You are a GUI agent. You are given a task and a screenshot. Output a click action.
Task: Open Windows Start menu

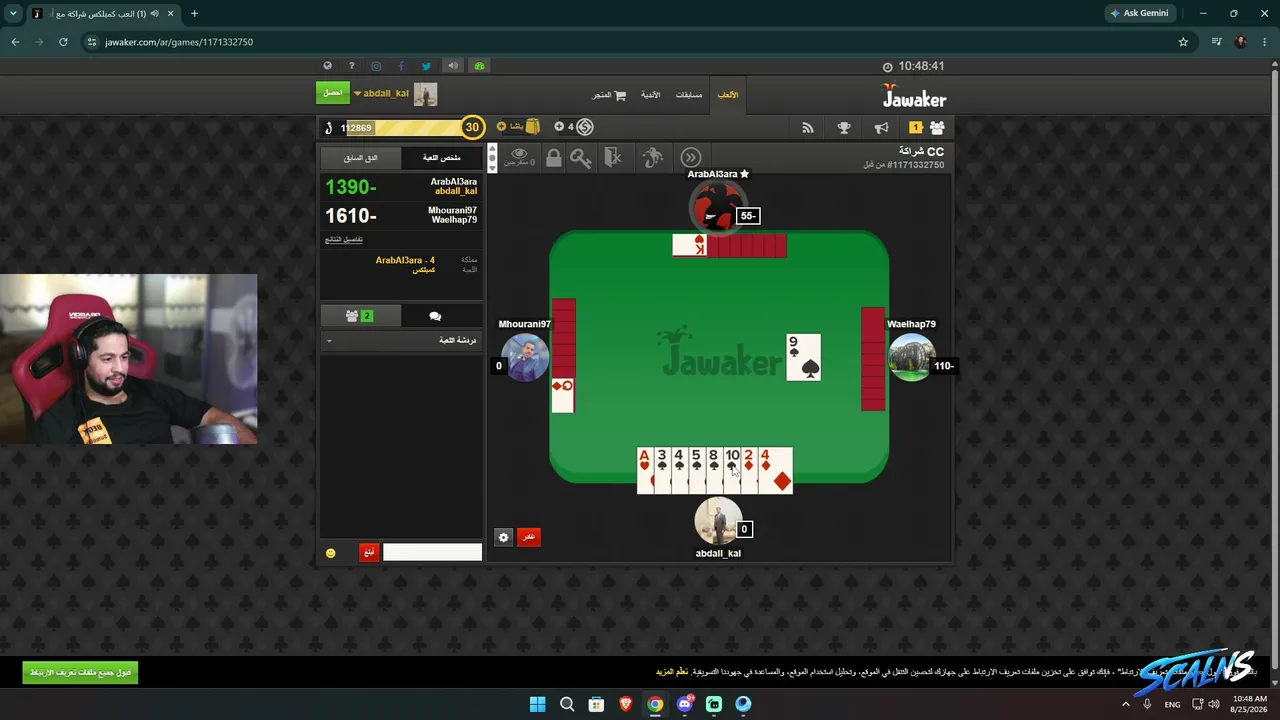point(537,704)
